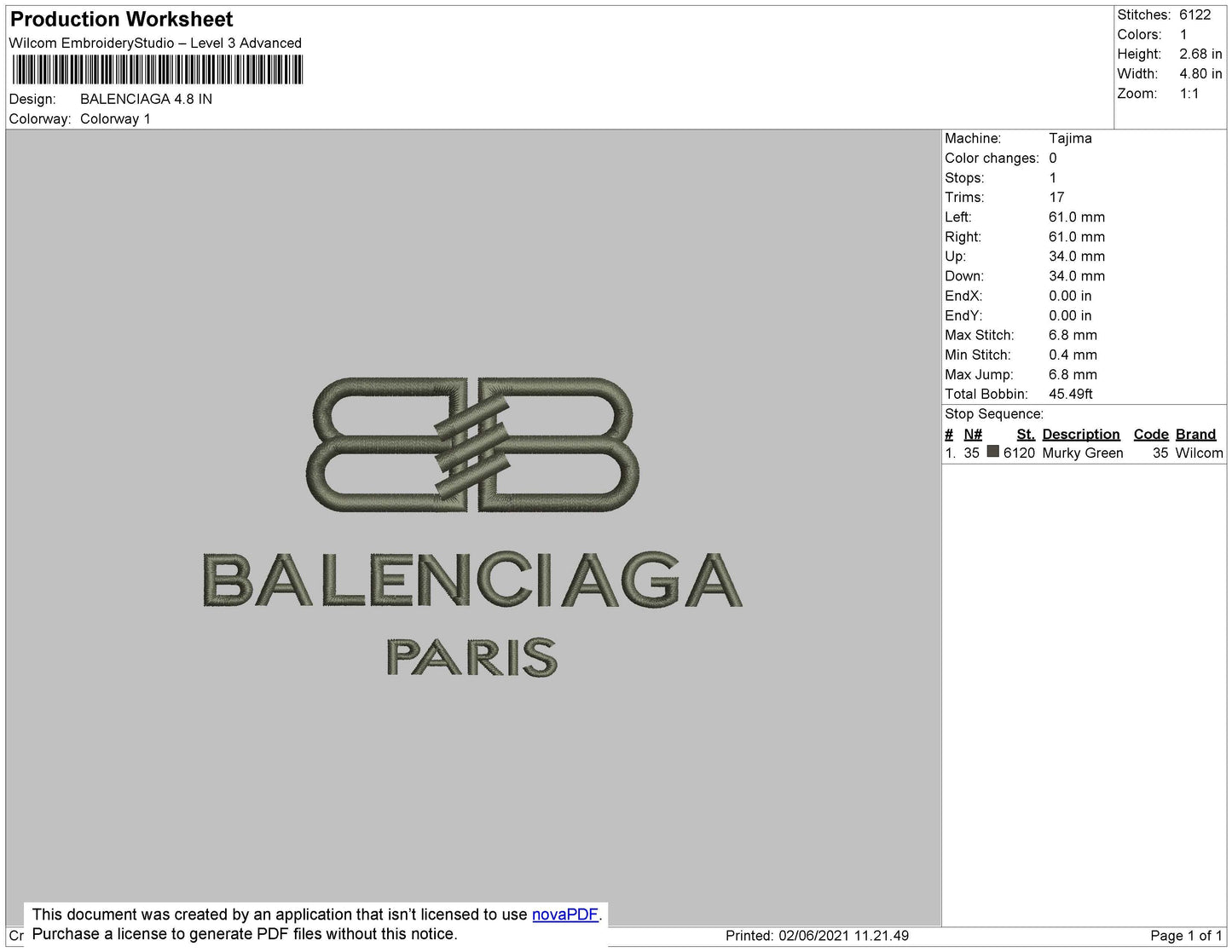Select the Right value '61.0 mm'
The height and width of the screenshot is (952, 1232).
click(1077, 237)
